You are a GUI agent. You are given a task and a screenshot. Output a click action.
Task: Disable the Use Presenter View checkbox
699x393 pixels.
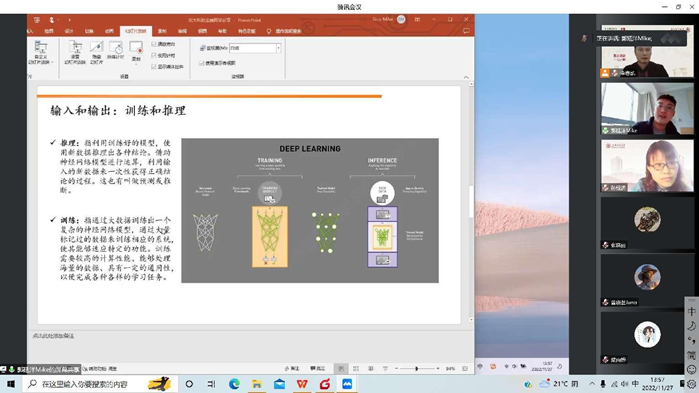201,63
